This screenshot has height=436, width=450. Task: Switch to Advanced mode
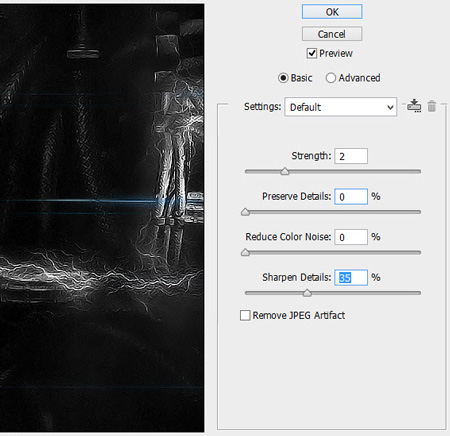[331, 78]
